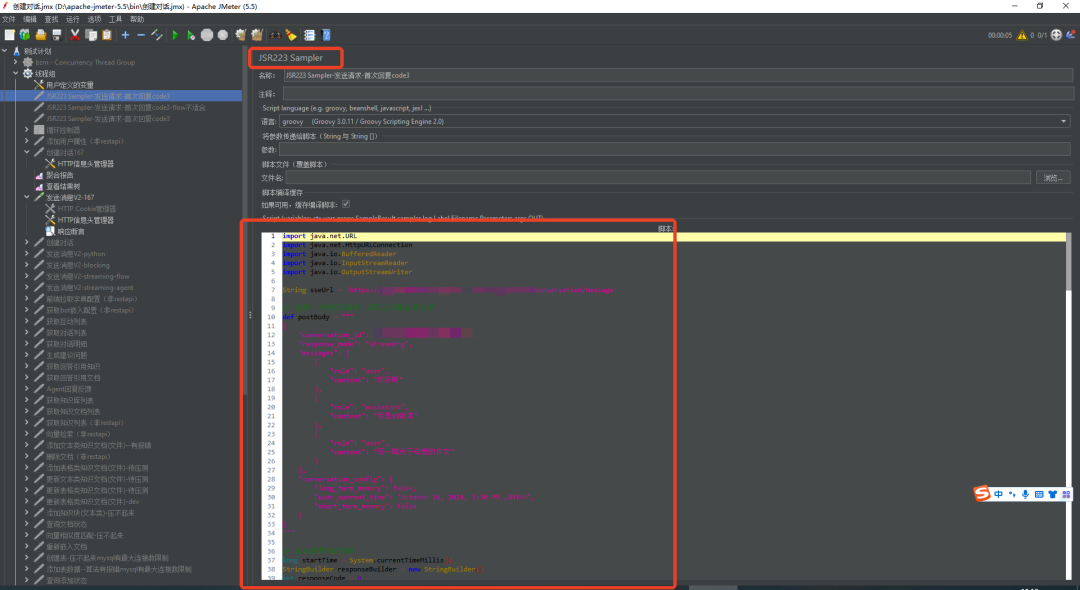Click the Shutdown test icon
The width and height of the screenshot is (1080, 590).
[x=222, y=35]
